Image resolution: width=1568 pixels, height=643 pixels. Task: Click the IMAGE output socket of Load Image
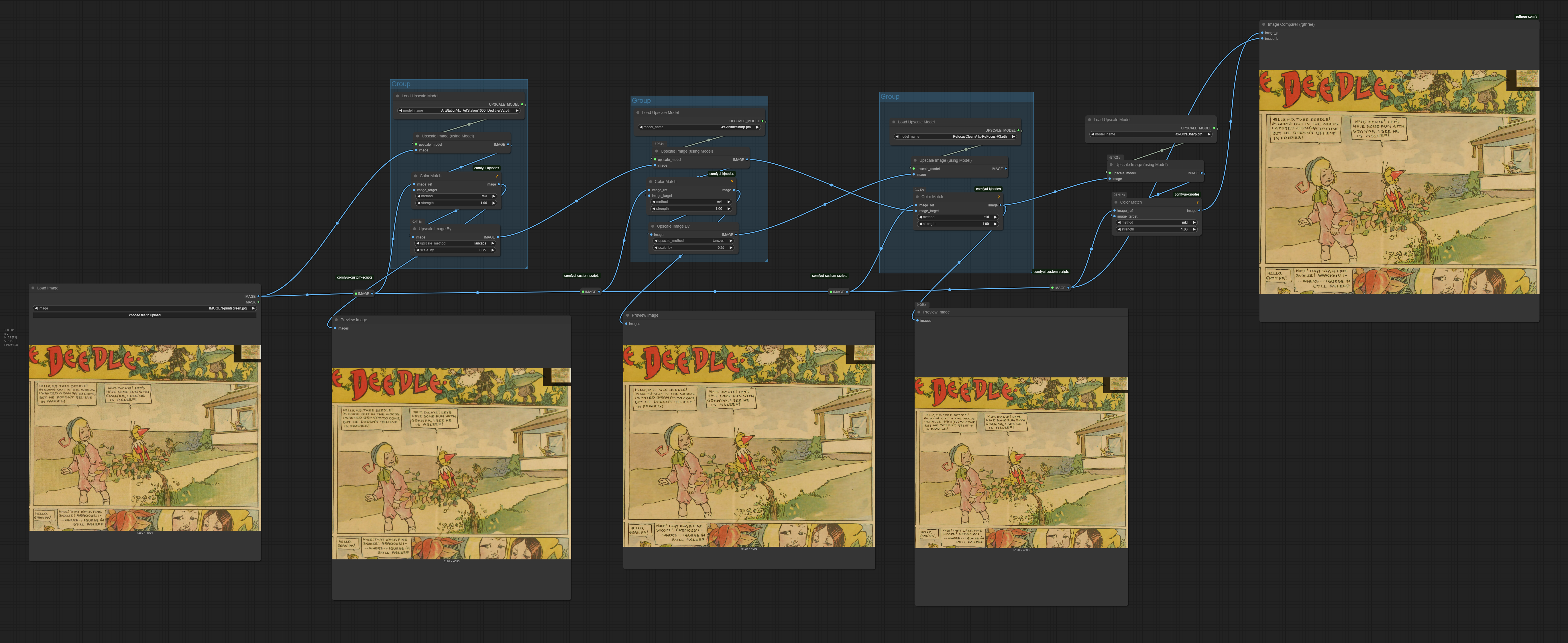(258, 296)
